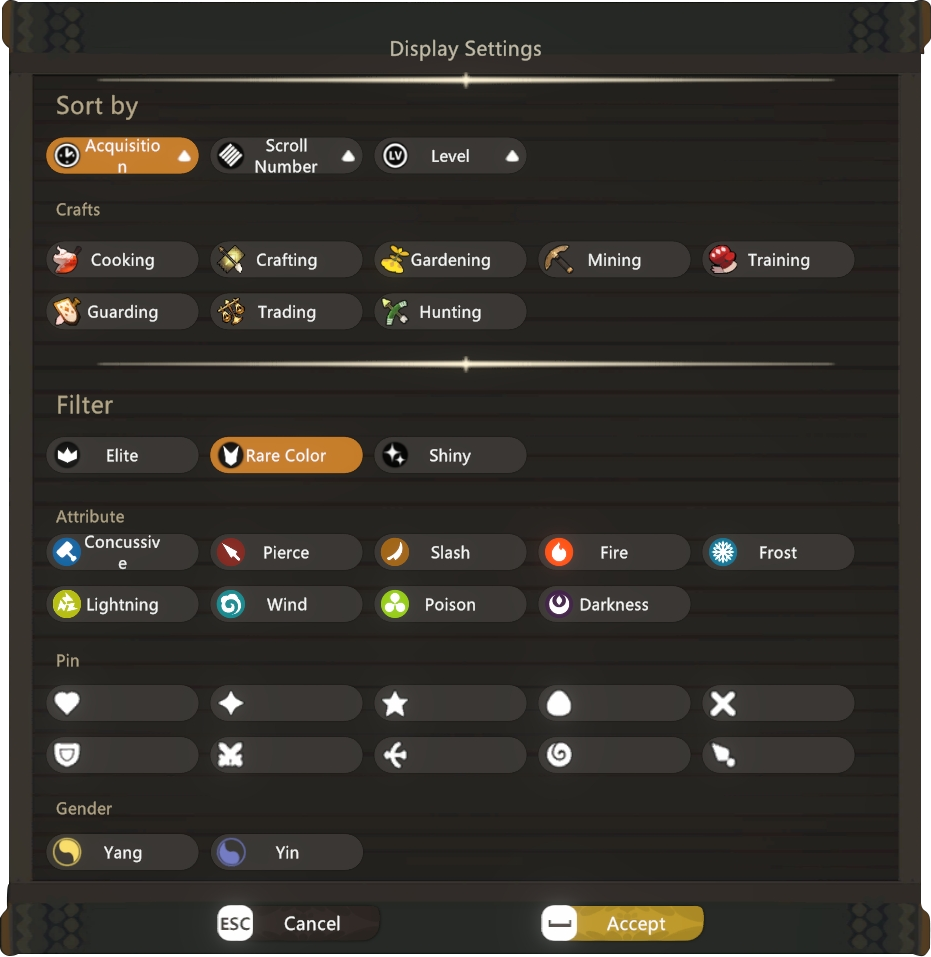The width and height of the screenshot is (931, 957).
Task: Filter by the Cooking craft
Action: pyautogui.click(x=122, y=260)
